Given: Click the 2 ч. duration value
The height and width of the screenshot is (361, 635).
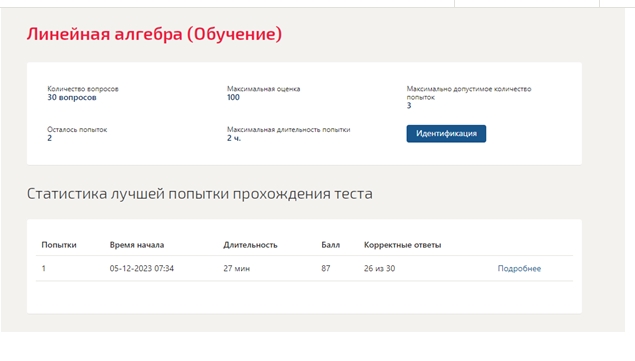Looking at the screenshot, I should pyautogui.click(x=234, y=138).
